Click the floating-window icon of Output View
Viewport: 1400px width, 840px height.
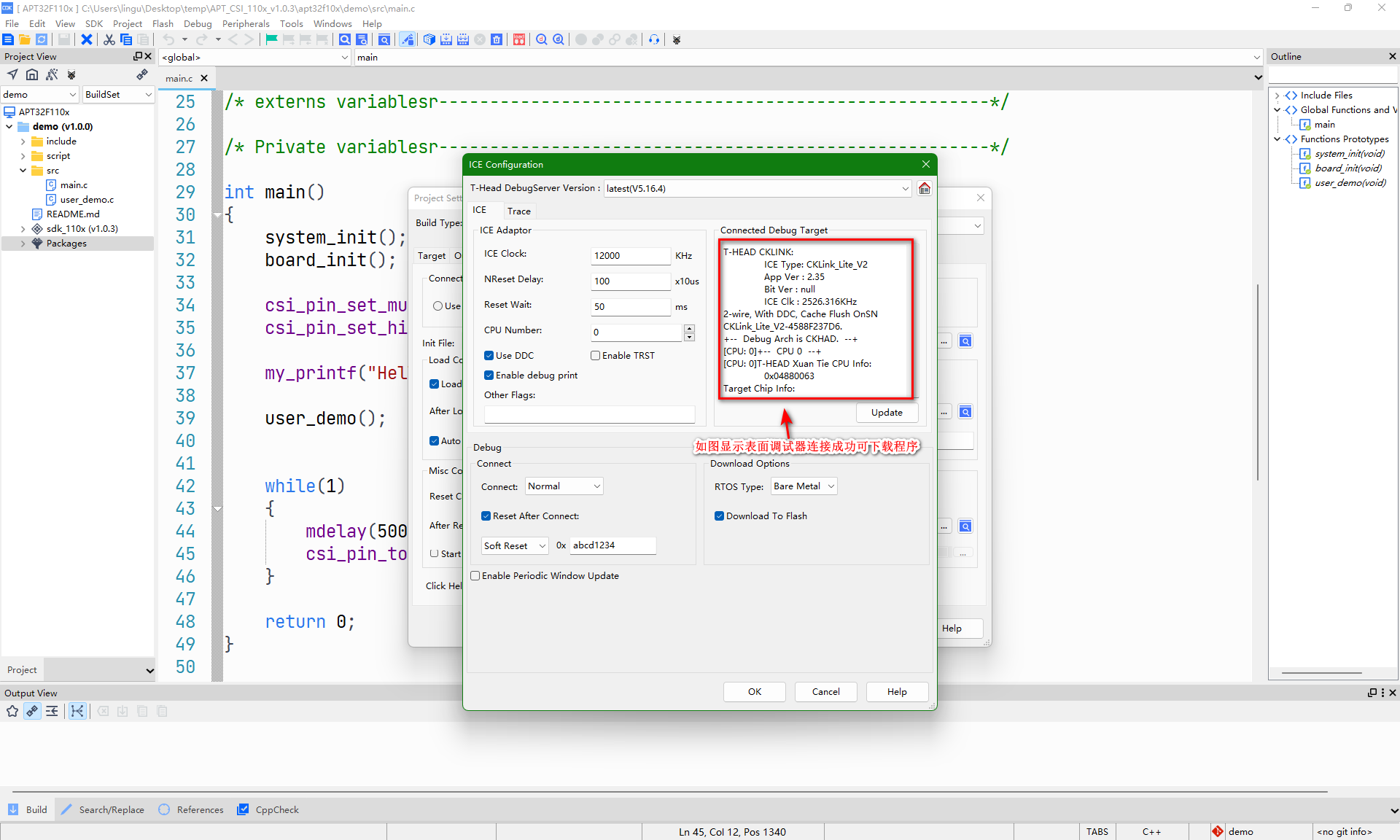point(1372,693)
